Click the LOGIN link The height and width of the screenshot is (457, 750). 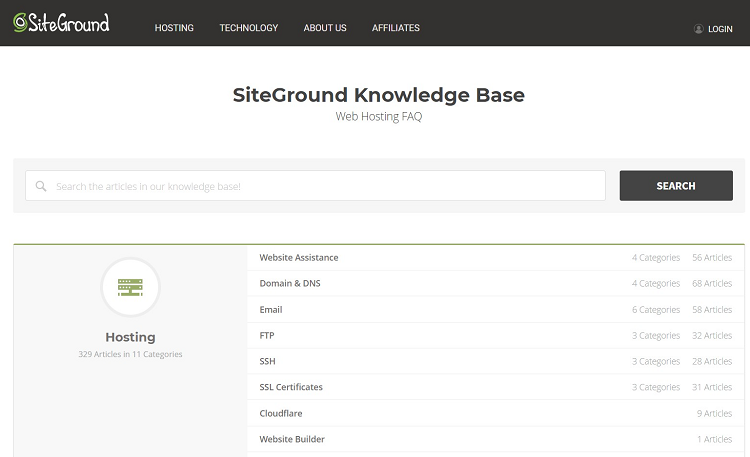tap(720, 29)
